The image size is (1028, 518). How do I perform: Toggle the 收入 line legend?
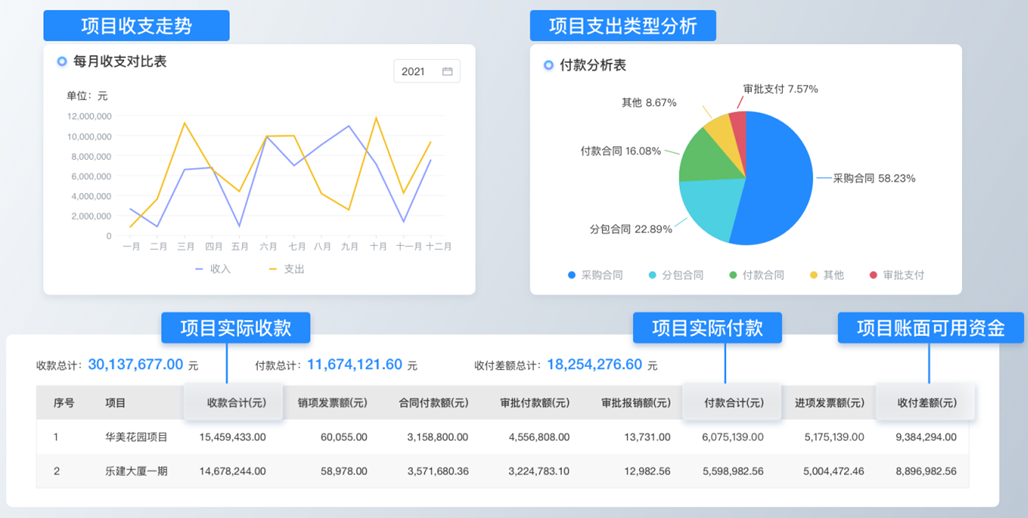coord(212,269)
